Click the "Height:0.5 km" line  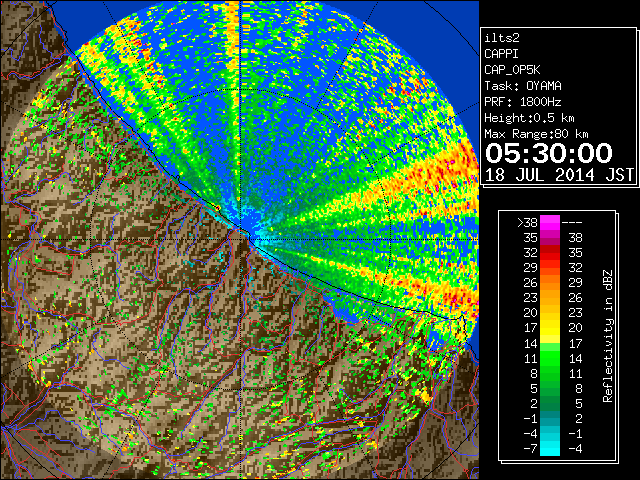tap(529, 118)
